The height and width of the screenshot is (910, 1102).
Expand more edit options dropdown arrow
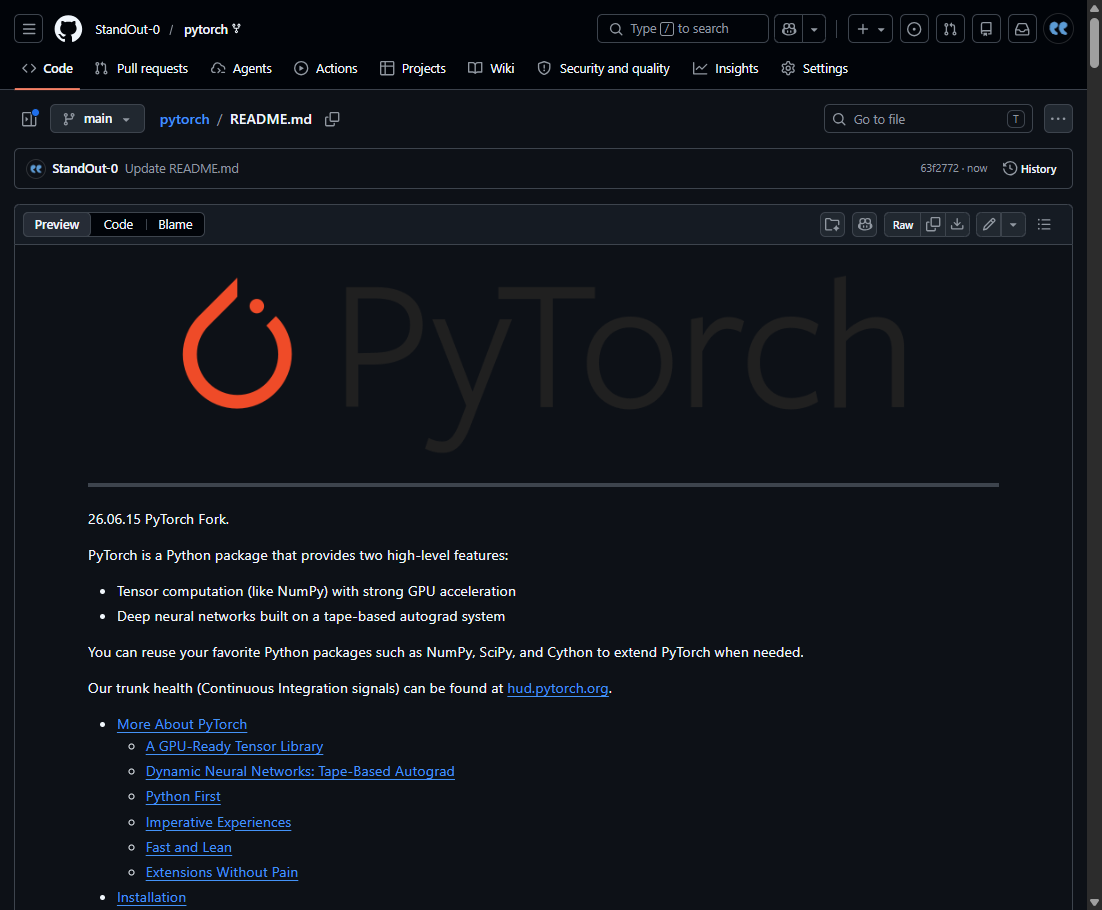(x=1013, y=224)
